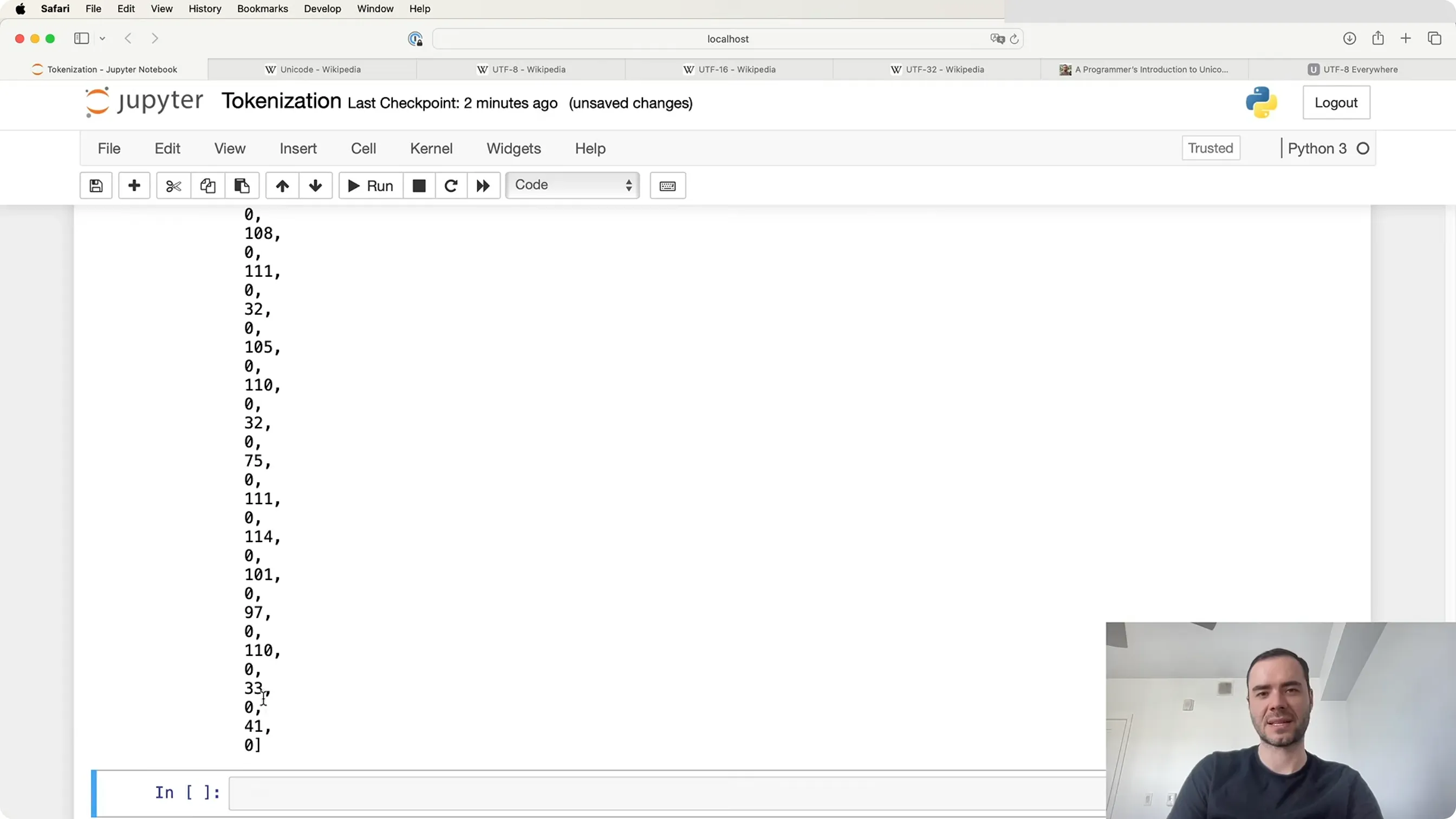Click the Logout button
Image resolution: width=1456 pixels, height=819 pixels.
coord(1336,102)
